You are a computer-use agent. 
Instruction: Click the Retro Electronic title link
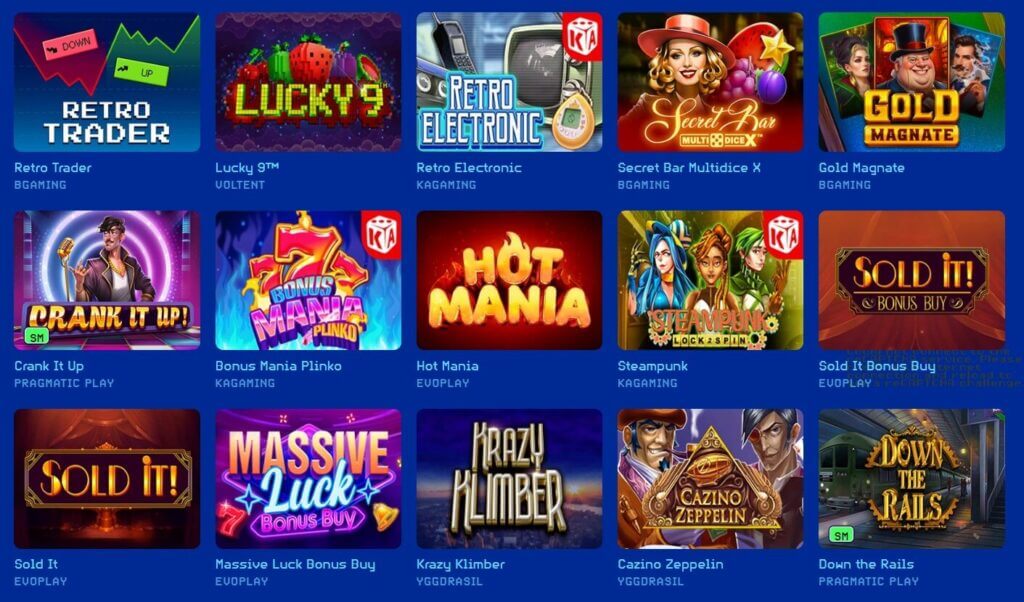(469, 168)
